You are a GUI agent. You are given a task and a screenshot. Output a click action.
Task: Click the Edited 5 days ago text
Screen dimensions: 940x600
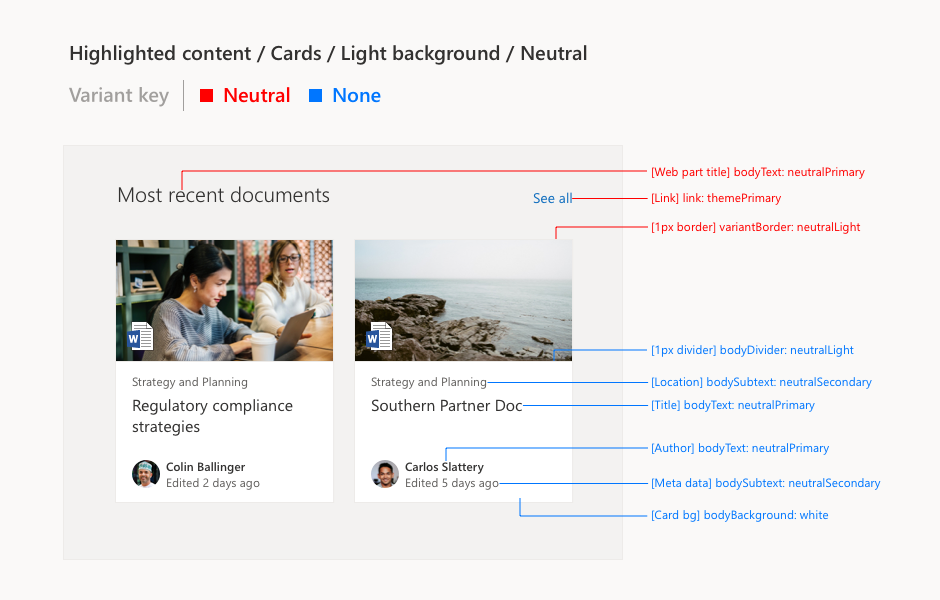pos(451,483)
